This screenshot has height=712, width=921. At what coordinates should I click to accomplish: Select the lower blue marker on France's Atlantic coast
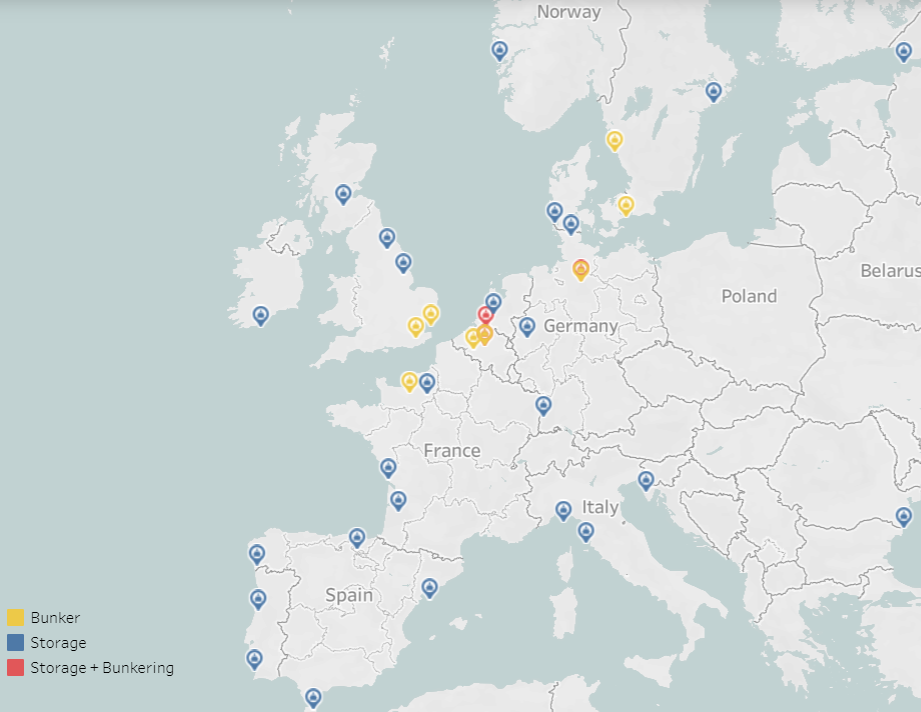pyautogui.click(x=398, y=501)
